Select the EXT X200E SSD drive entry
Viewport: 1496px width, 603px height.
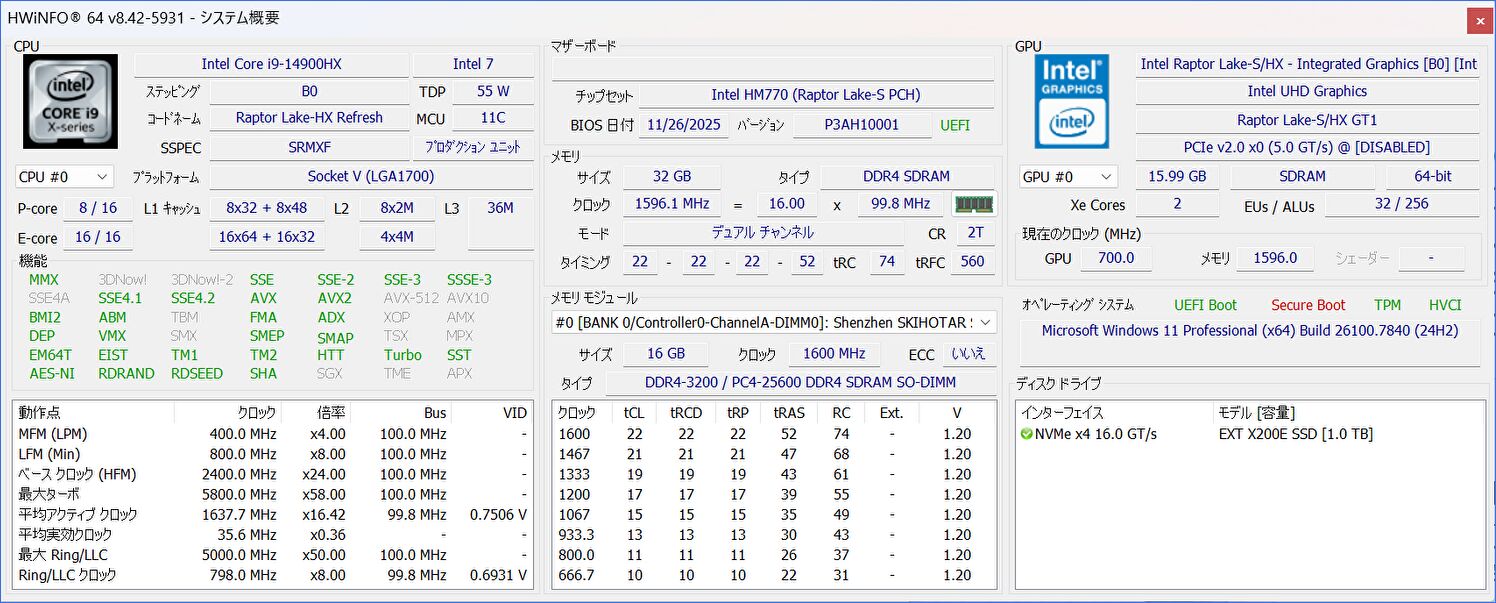1295,434
